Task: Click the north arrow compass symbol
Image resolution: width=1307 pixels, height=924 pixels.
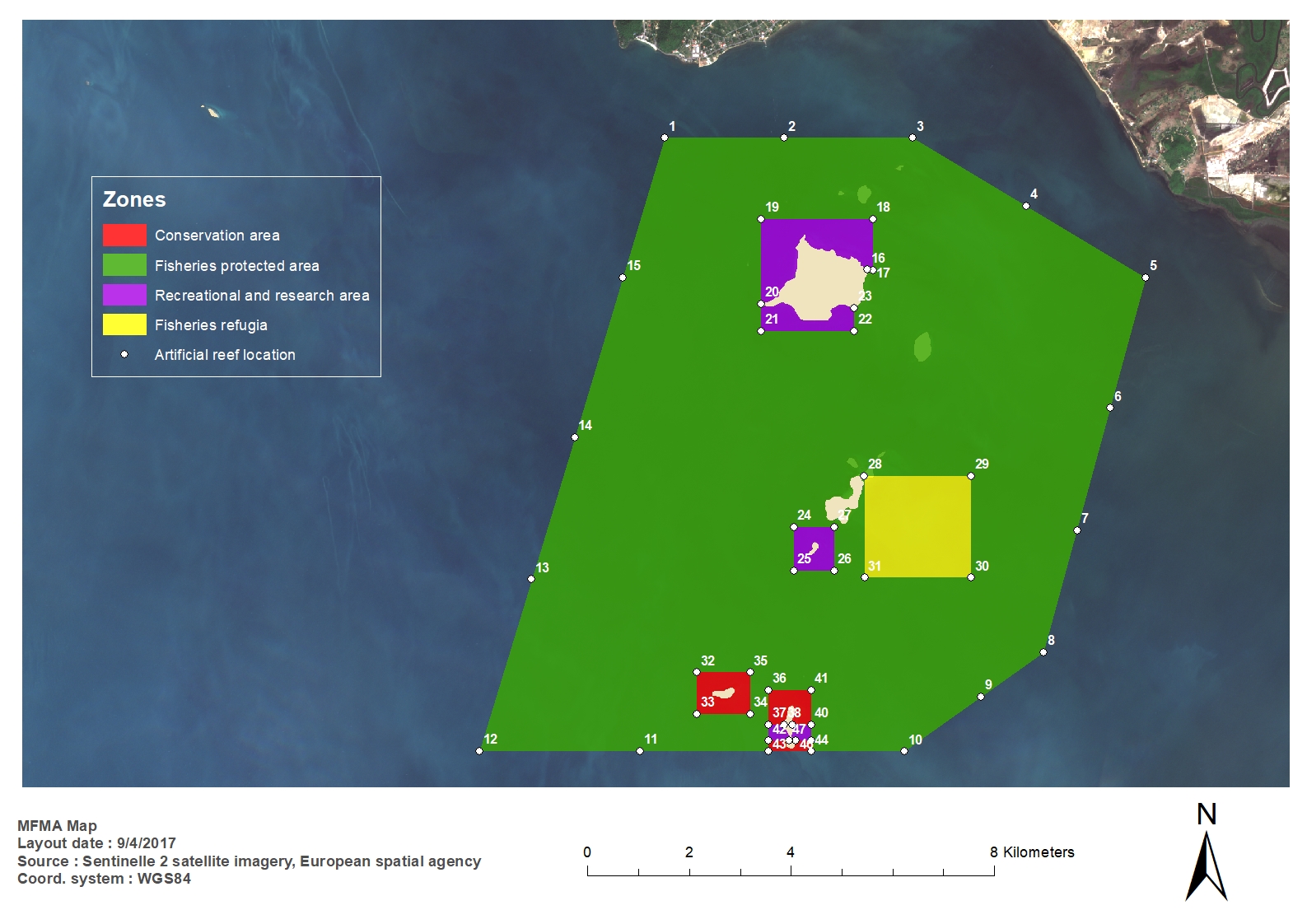Action: (x=1207, y=852)
